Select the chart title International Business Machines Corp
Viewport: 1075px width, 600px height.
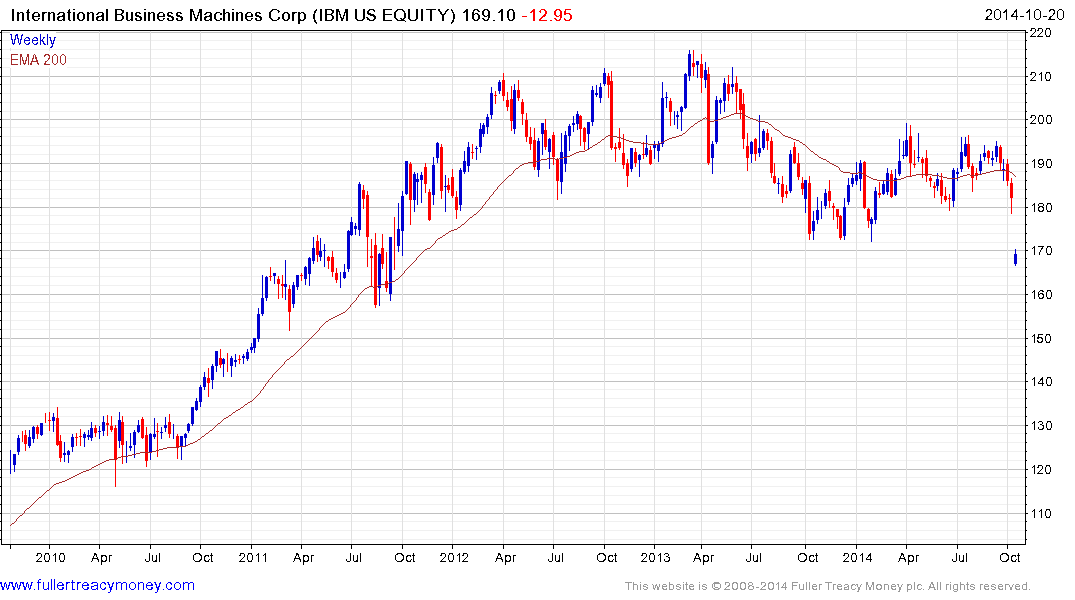tap(158, 15)
